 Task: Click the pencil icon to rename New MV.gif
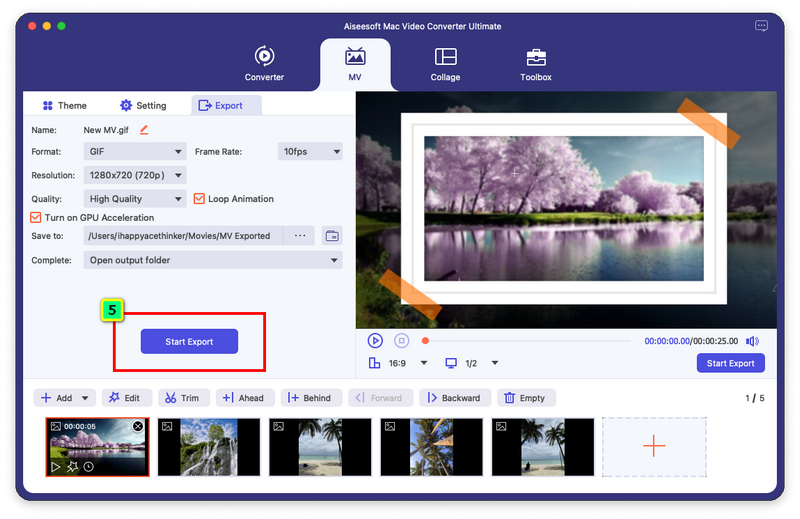tap(144, 130)
